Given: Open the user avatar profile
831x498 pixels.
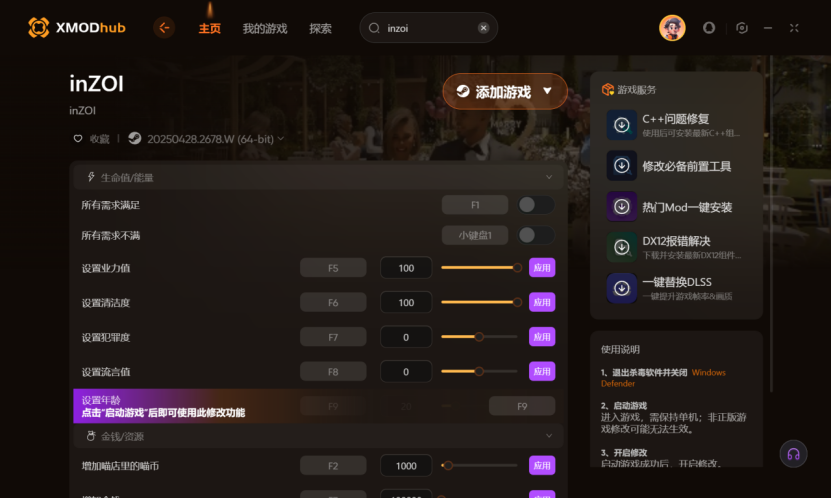Looking at the screenshot, I should click(672, 28).
